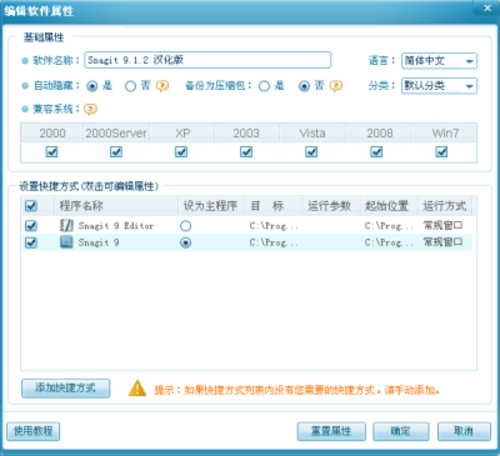
Task: Uncheck the Snagit 9 row checkbox
Action: (31, 242)
